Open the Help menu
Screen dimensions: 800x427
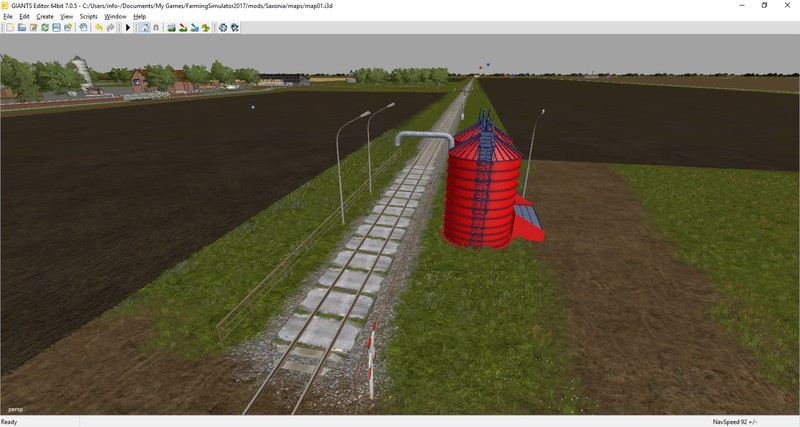(139, 16)
